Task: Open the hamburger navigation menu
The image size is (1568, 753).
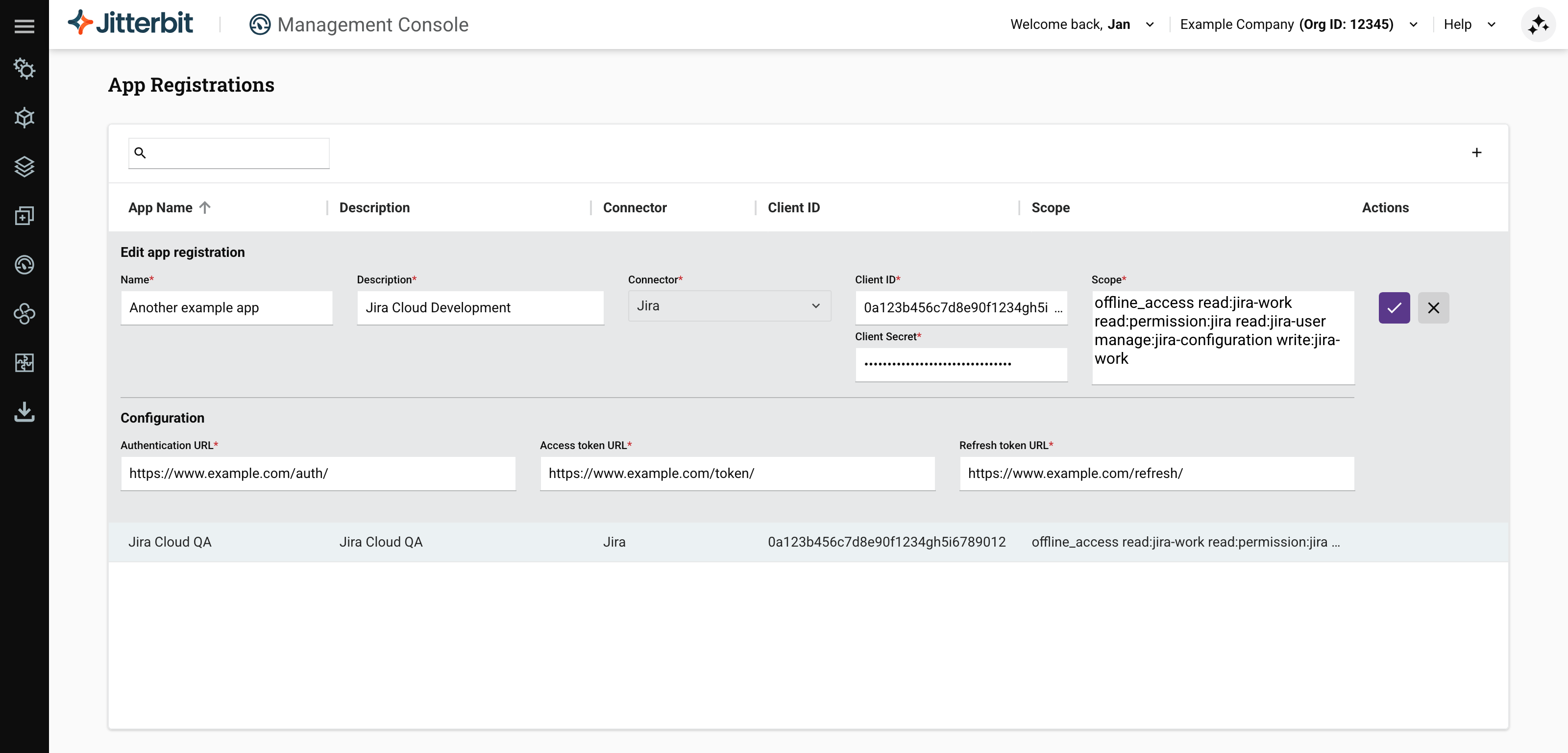Action: [24, 26]
